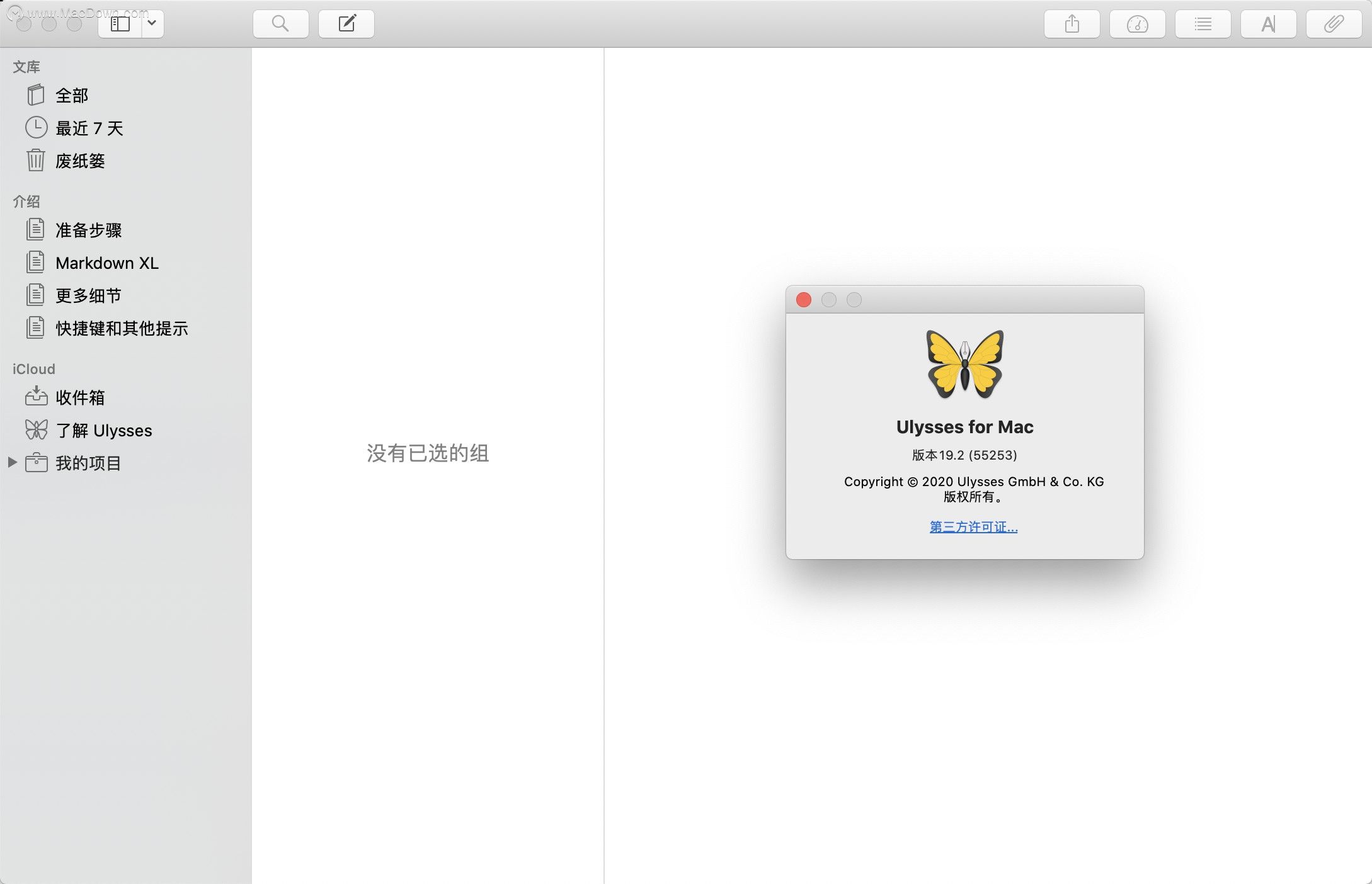Open the 准备步骤 sheet
Image resolution: width=1372 pixels, height=884 pixels.
(126, 230)
